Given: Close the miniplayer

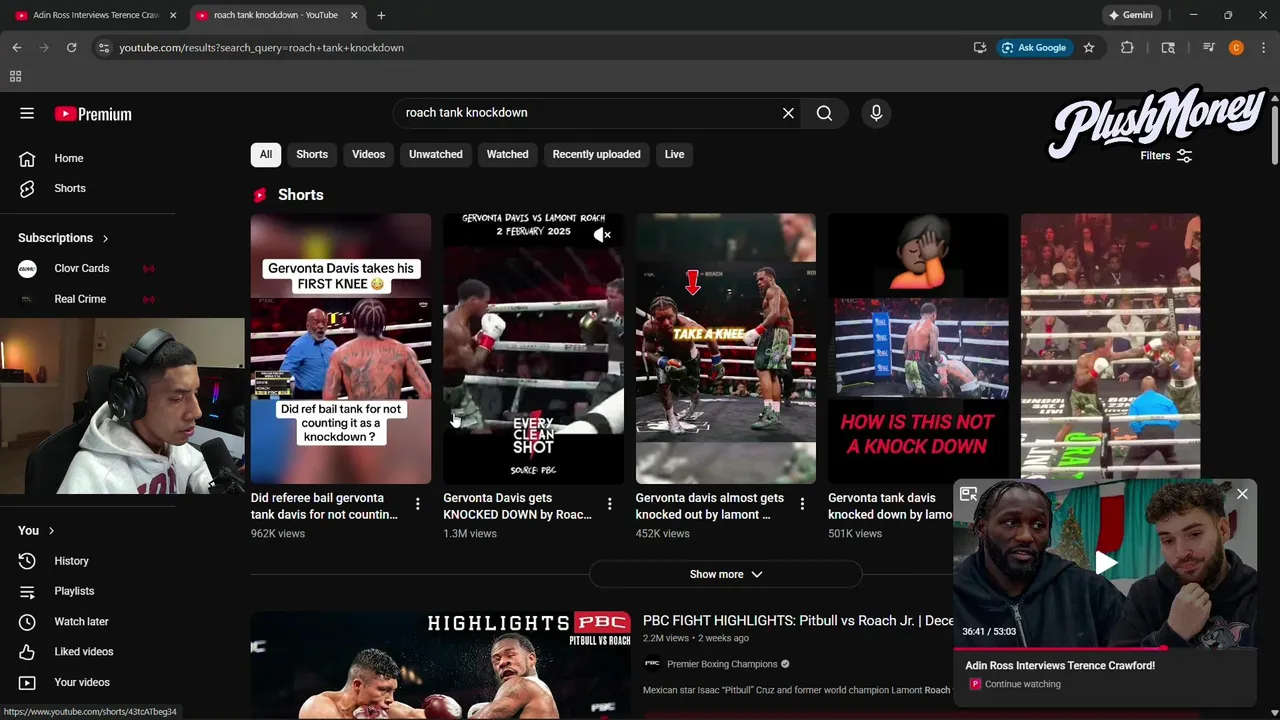Looking at the screenshot, I should [x=1242, y=494].
